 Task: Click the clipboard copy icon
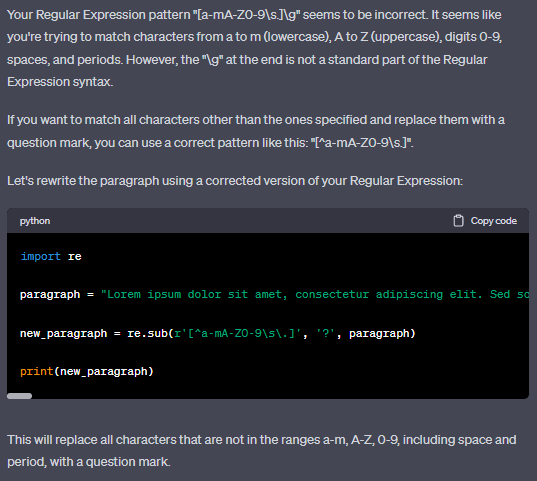[458, 221]
